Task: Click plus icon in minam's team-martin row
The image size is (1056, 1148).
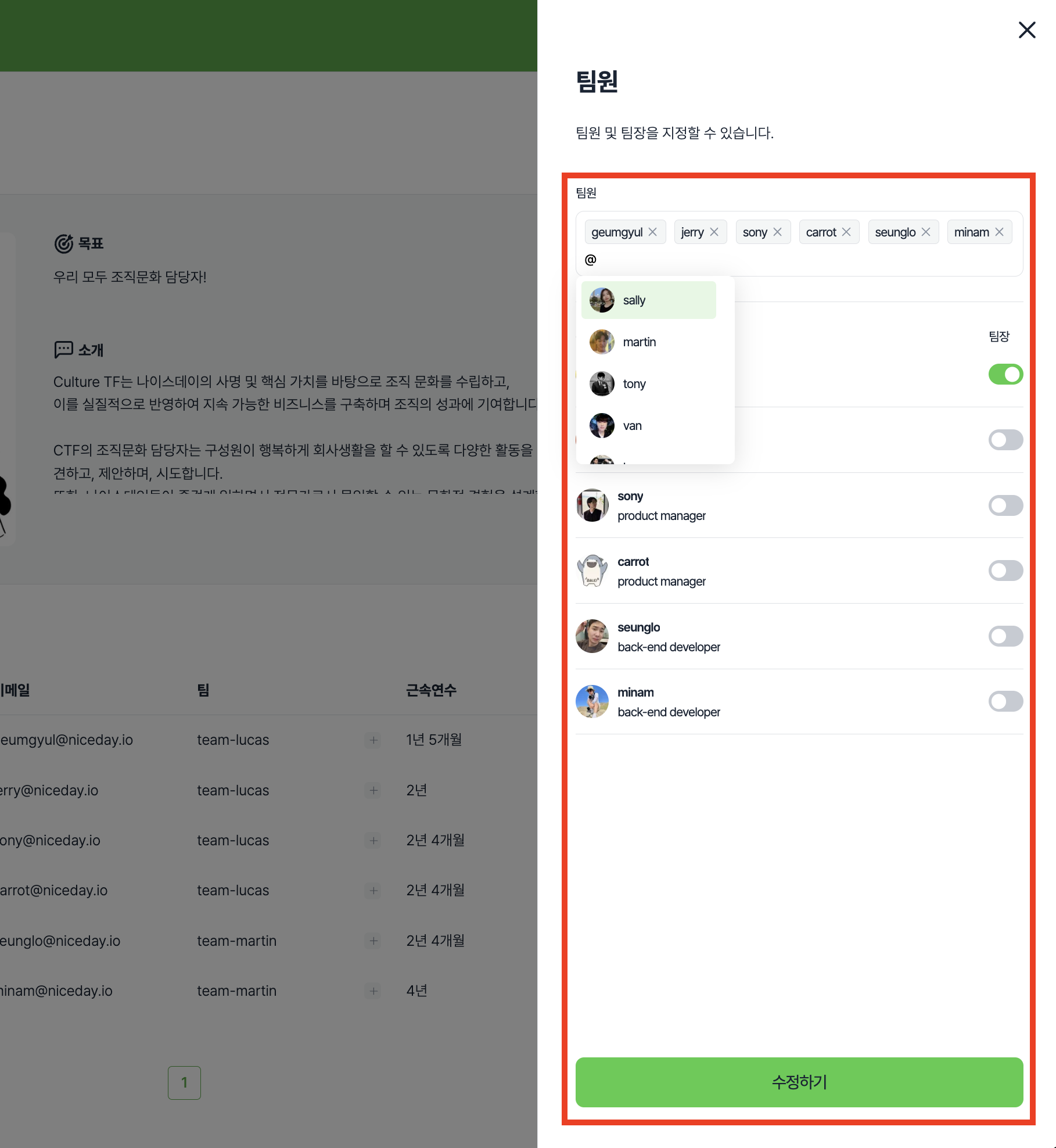Action: pos(373,991)
